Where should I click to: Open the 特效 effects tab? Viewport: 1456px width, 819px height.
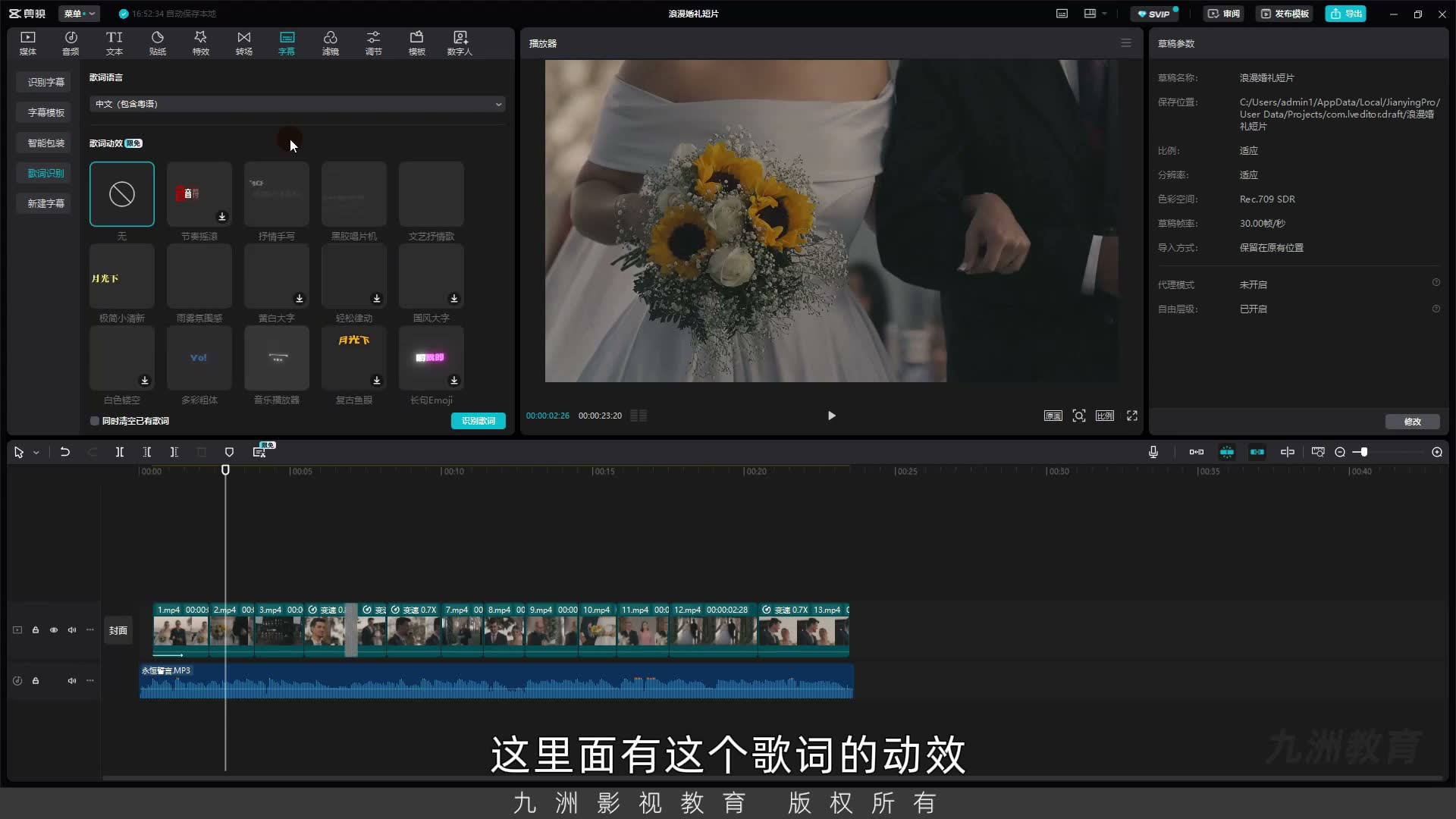pyautogui.click(x=200, y=43)
